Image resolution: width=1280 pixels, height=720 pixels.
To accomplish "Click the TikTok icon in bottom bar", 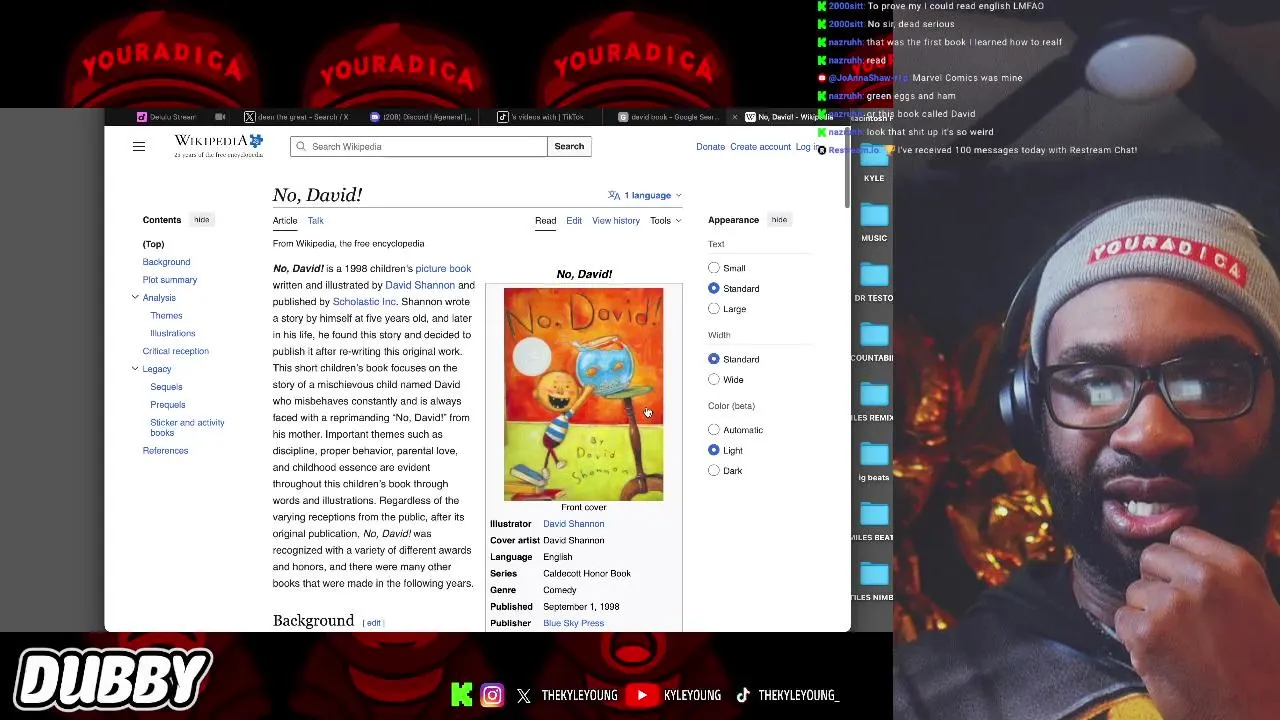I will 743,695.
